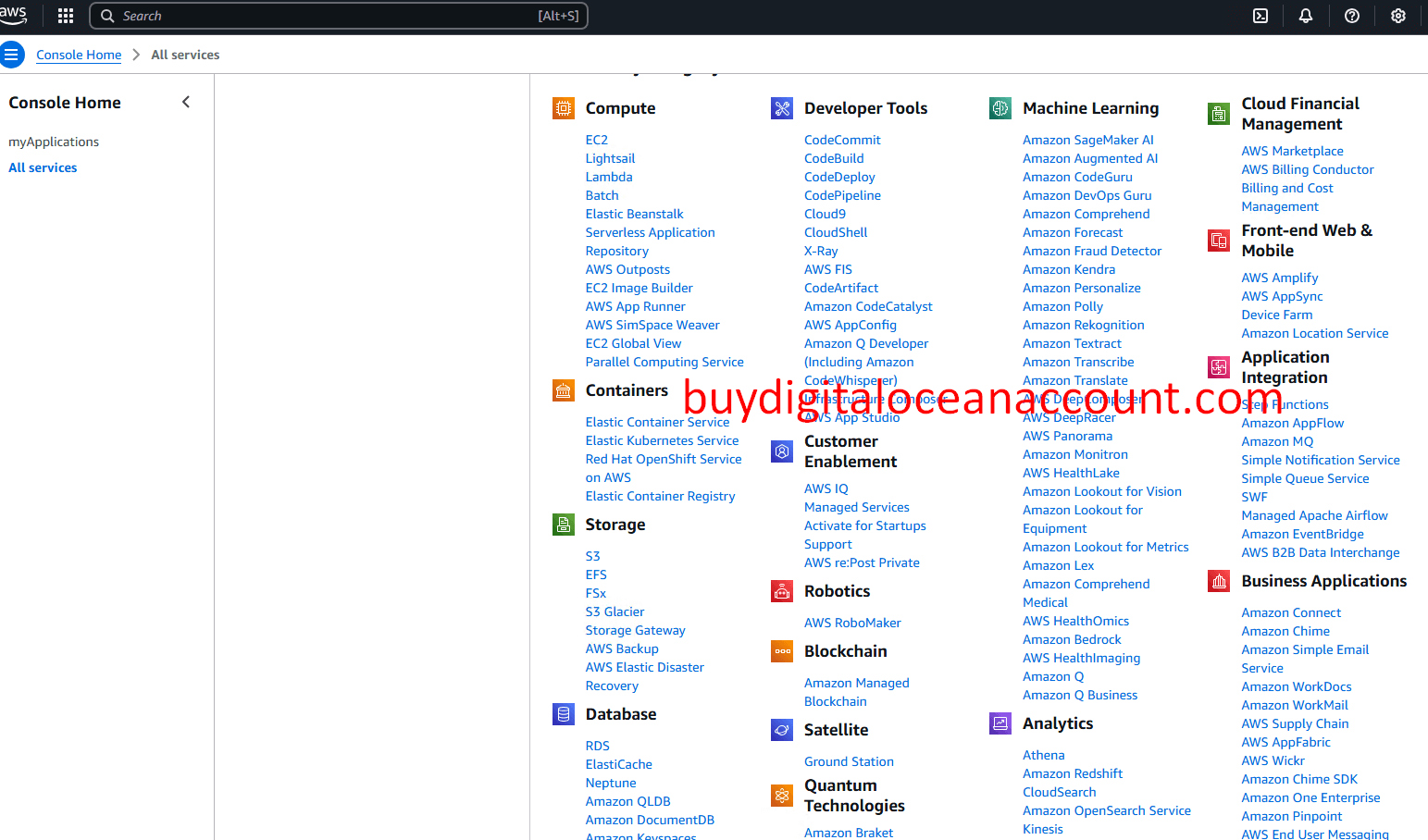
Task: Collapse the Console Home sidebar
Action: pyautogui.click(x=186, y=102)
